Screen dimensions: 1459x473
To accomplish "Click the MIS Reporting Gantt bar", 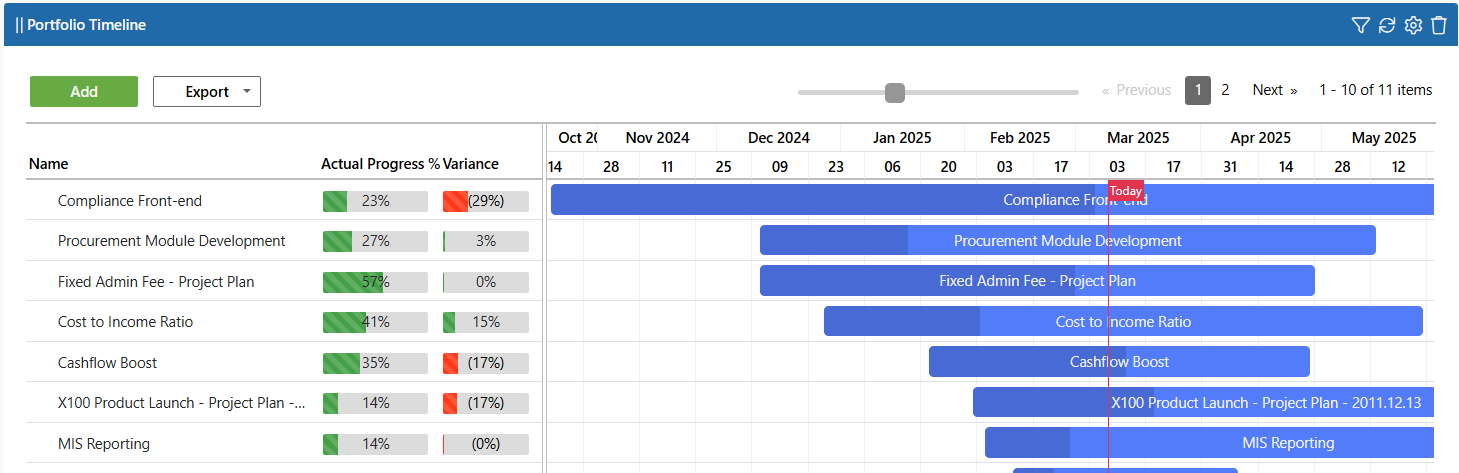I will tap(1209, 443).
